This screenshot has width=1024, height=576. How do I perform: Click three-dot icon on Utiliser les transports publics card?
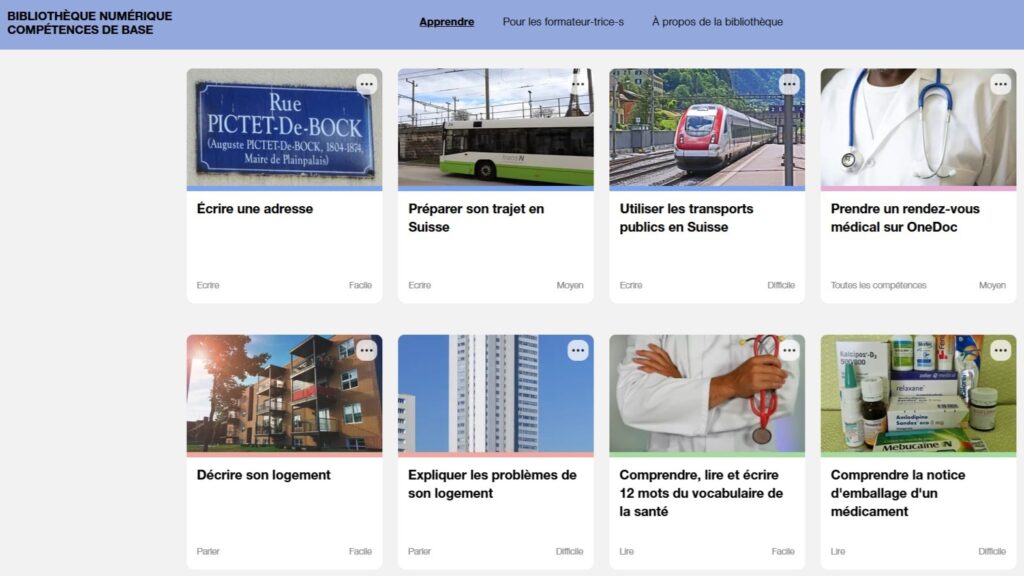click(x=789, y=84)
